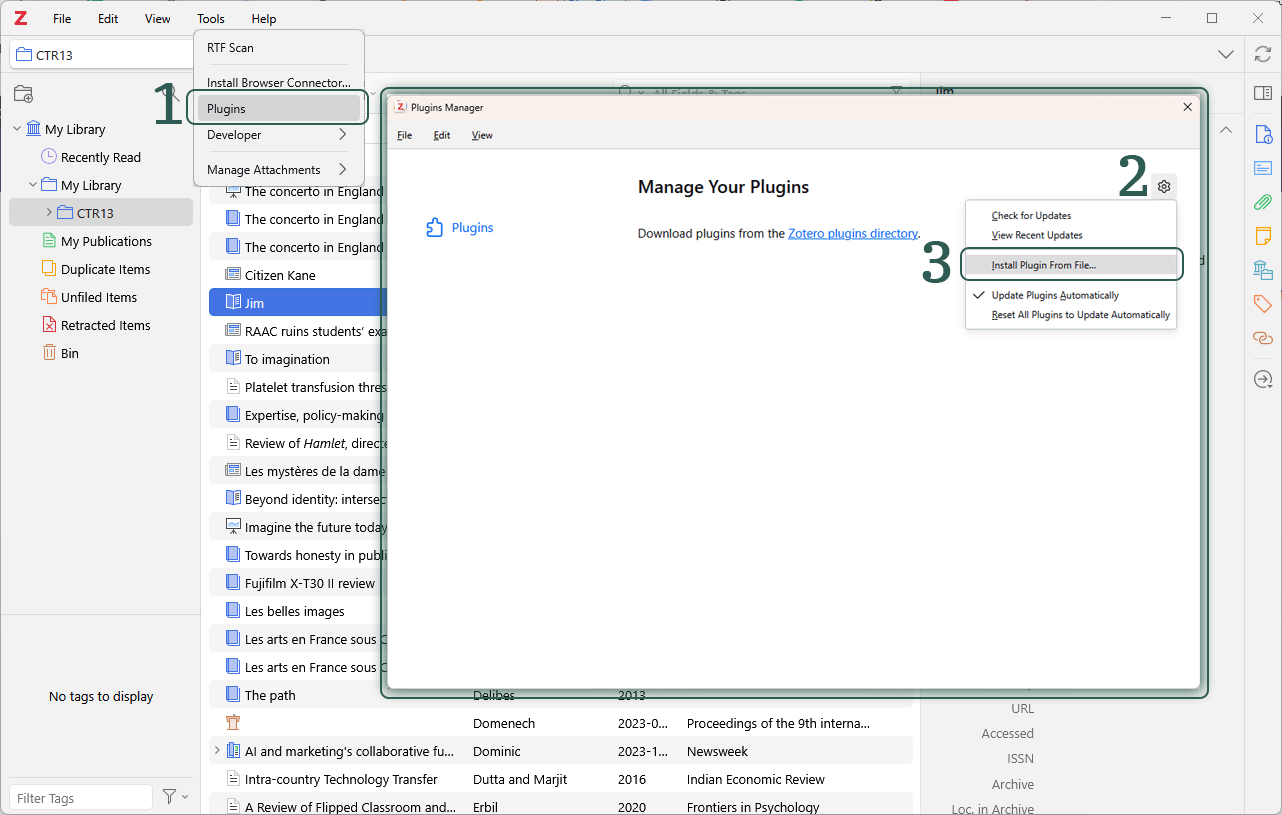Open View menu in Plugins Manager
Screen dimensions: 1282x815
click(x=482, y=135)
